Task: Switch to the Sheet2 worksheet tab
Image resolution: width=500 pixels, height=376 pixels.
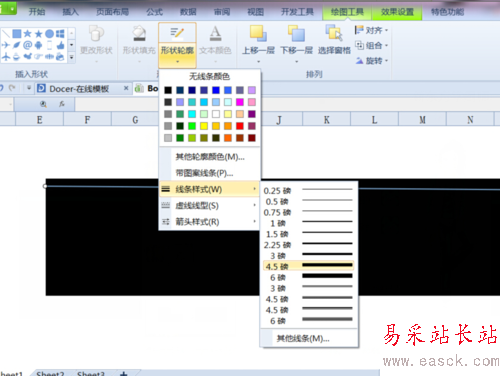Action: click(50, 373)
